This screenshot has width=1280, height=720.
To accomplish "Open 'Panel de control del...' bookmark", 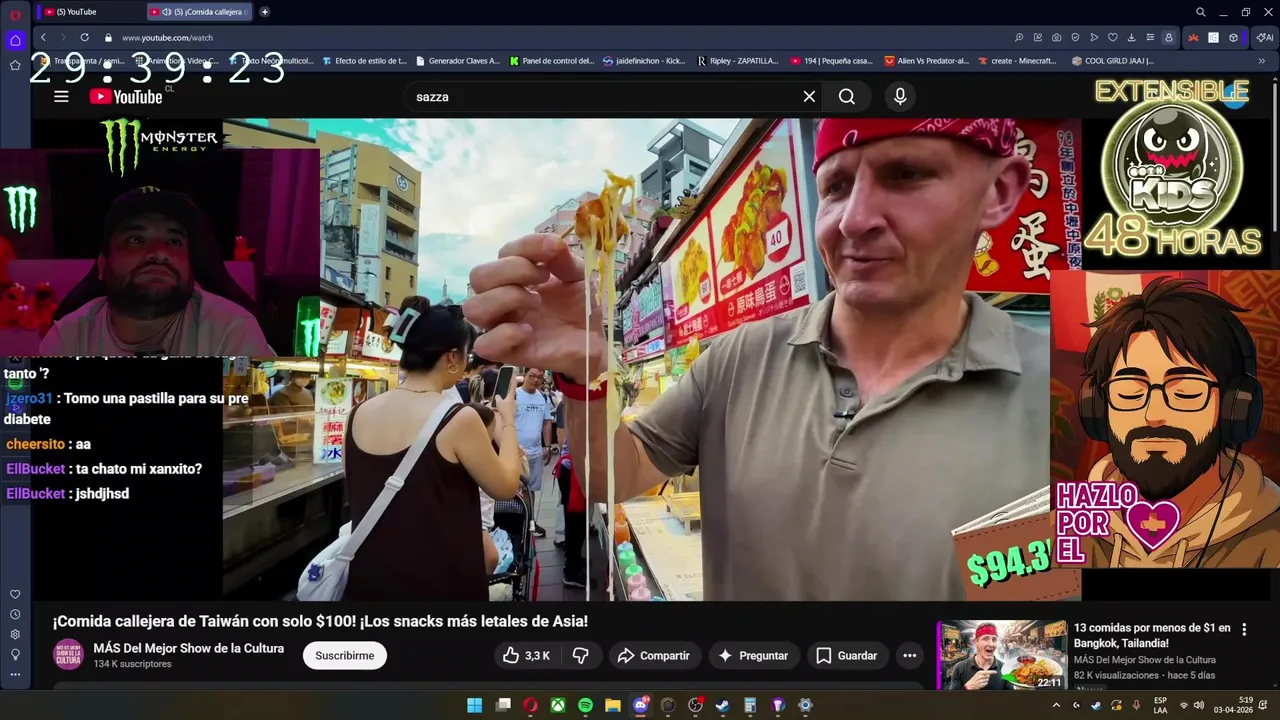I will click(x=551, y=61).
